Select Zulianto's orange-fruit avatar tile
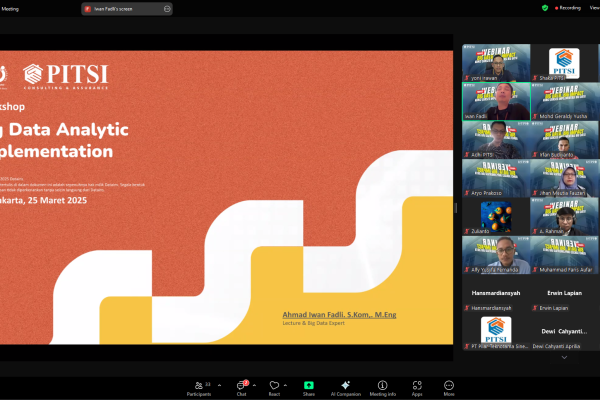 pos(496,216)
